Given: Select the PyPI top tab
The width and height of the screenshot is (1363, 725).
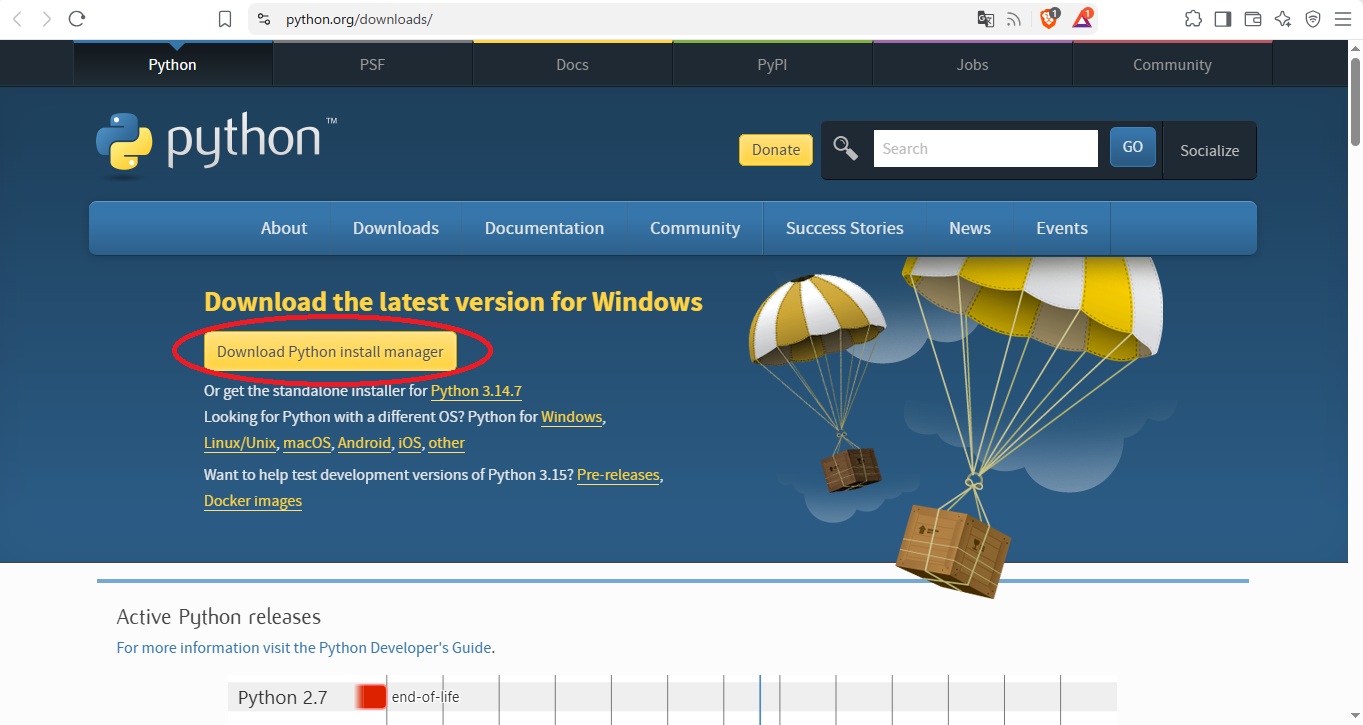Looking at the screenshot, I should click(x=772, y=65).
